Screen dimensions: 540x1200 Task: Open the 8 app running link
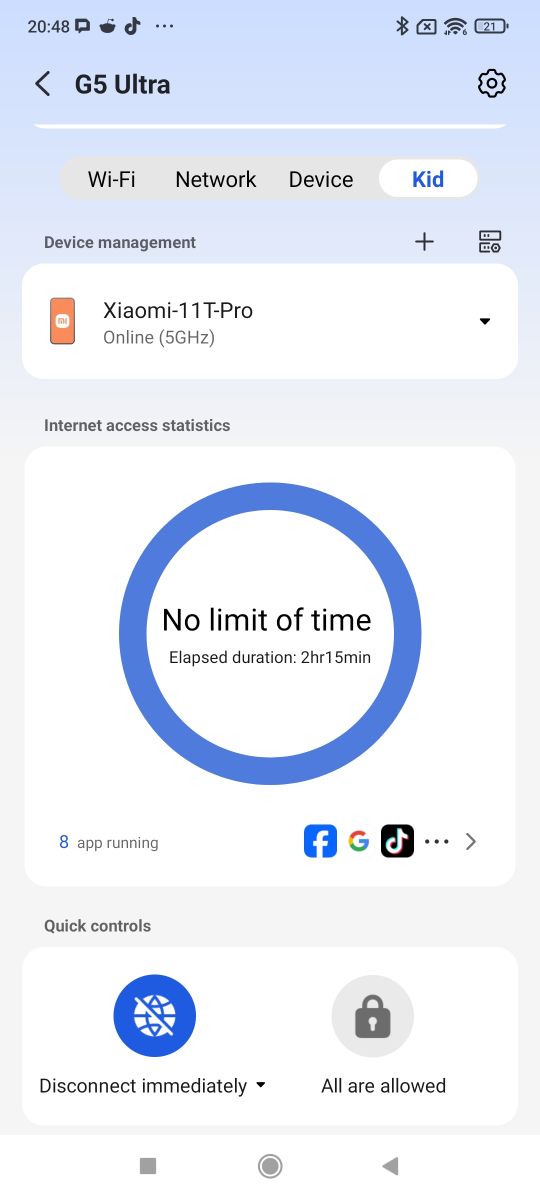coord(108,842)
